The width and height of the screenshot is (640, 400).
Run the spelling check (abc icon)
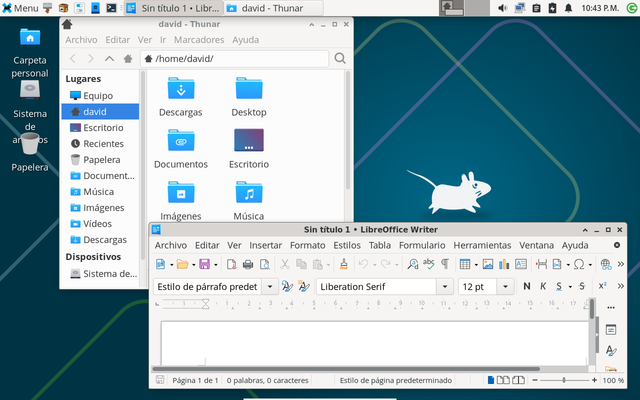coord(429,264)
